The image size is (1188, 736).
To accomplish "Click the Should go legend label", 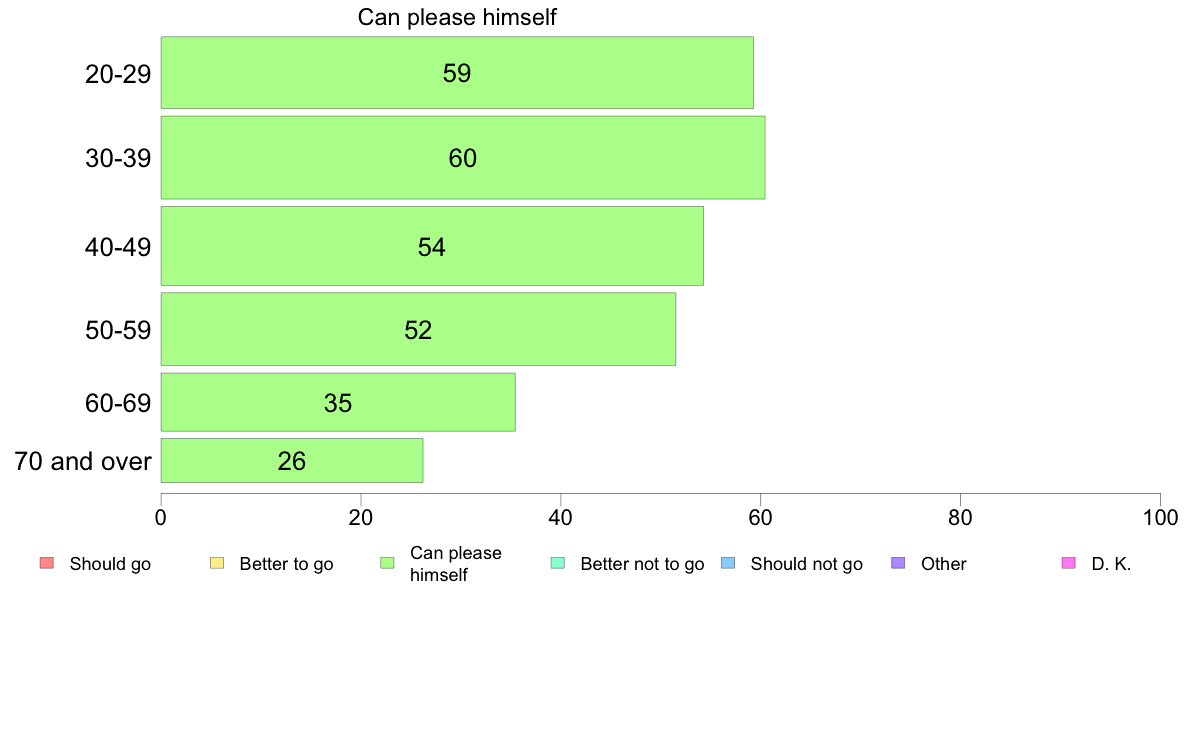I will click(110, 564).
